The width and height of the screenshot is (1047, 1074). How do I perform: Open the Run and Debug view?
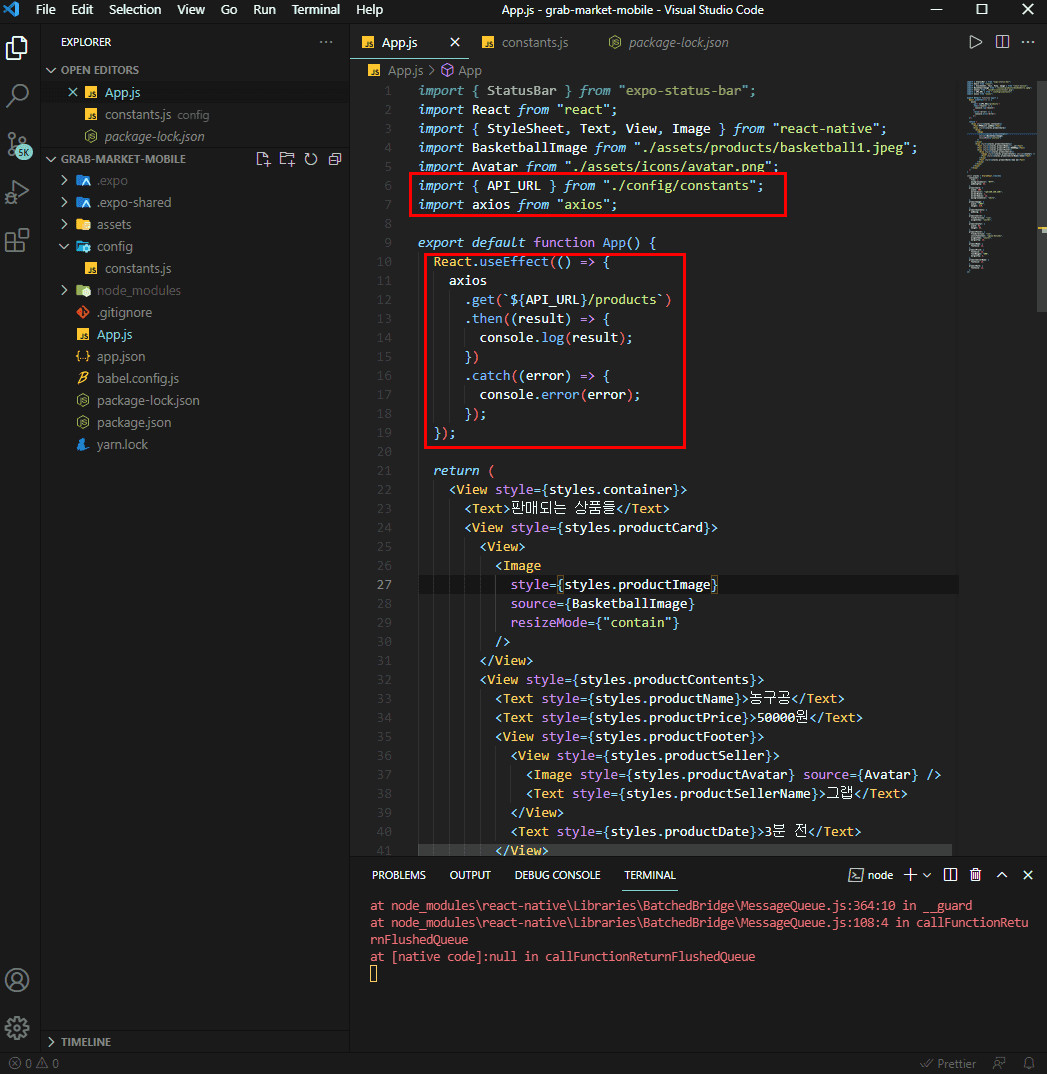point(18,192)
